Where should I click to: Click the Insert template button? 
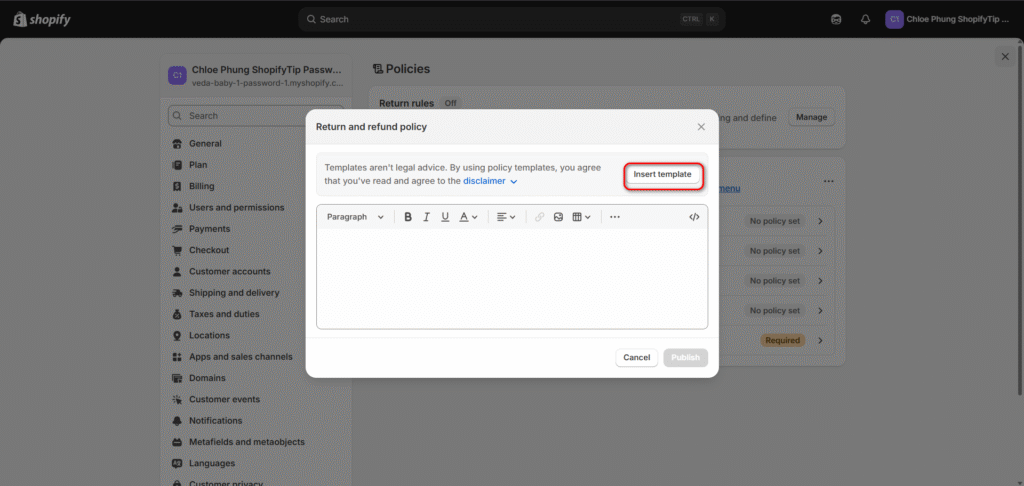pos(662,175)
